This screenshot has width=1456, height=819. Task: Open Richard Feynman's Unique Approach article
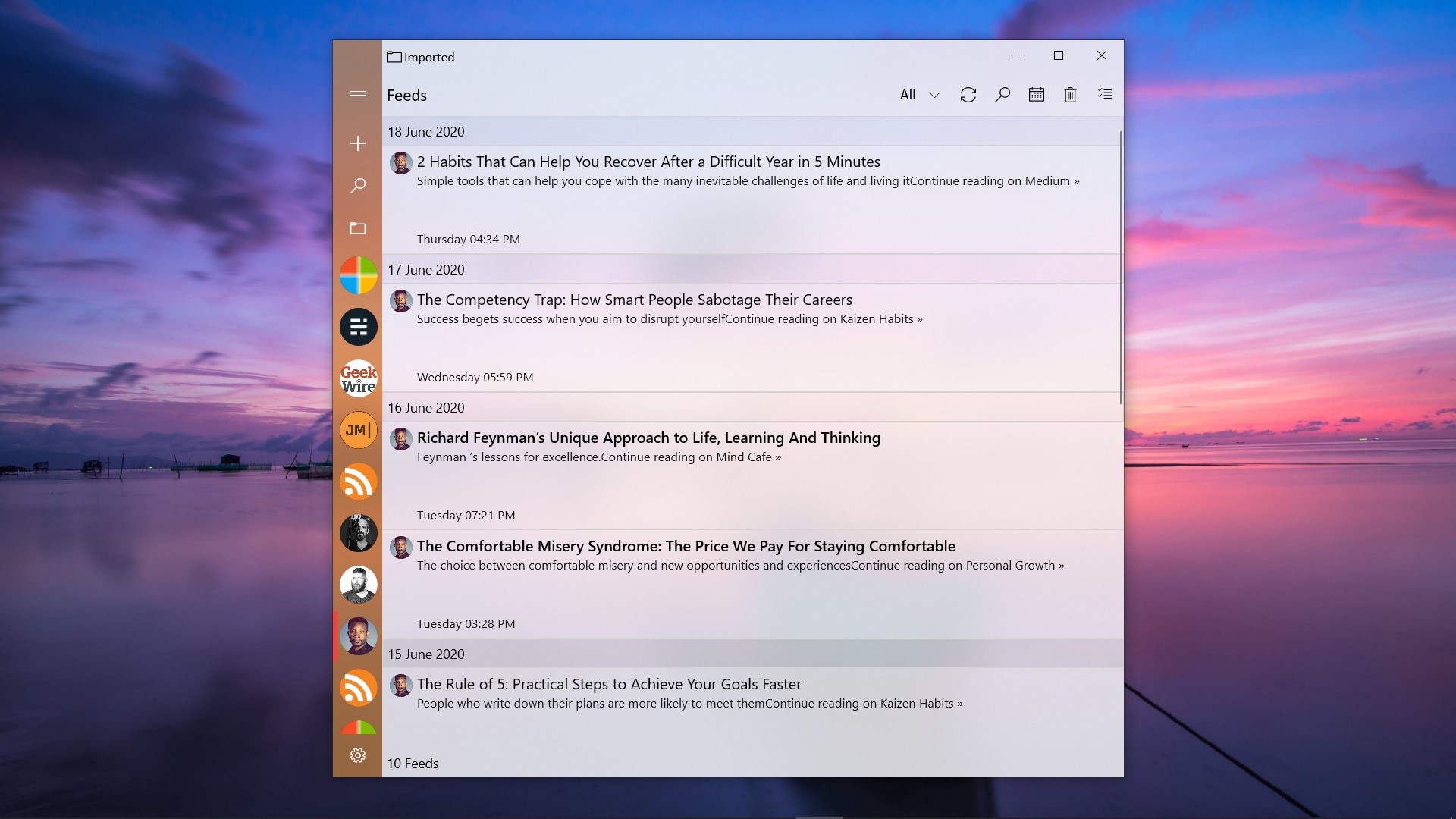coord(648,438)
